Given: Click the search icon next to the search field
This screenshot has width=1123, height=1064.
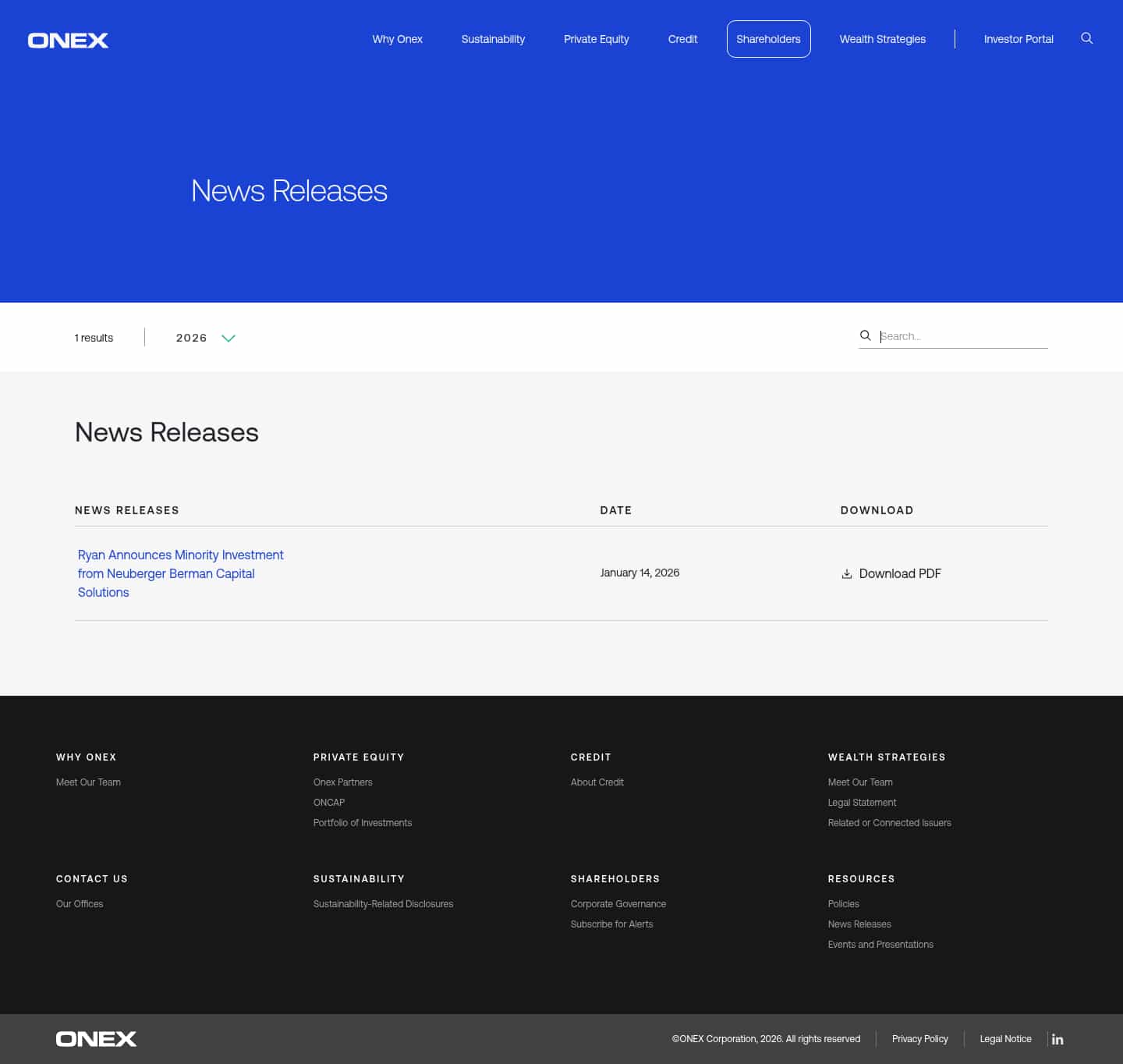Looking at the screenshot, I should [866, 335].
